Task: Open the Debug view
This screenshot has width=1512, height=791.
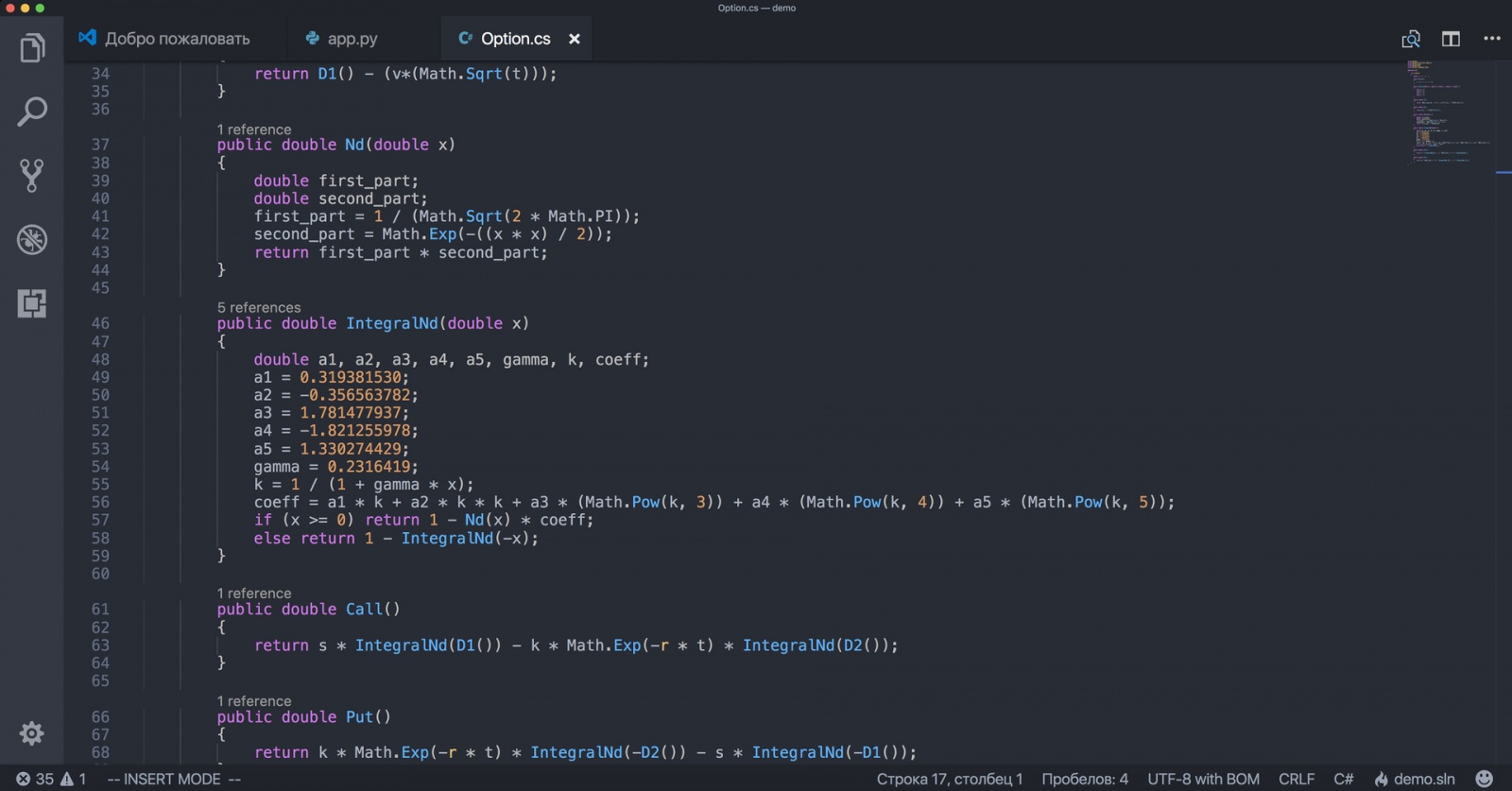Action: (32, 239)
